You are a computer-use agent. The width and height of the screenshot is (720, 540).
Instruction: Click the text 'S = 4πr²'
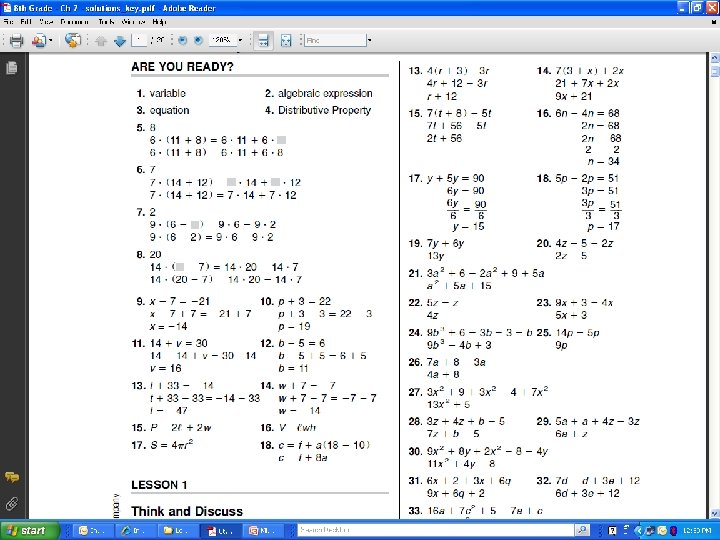pyautogui.click(x=172, y=444)
